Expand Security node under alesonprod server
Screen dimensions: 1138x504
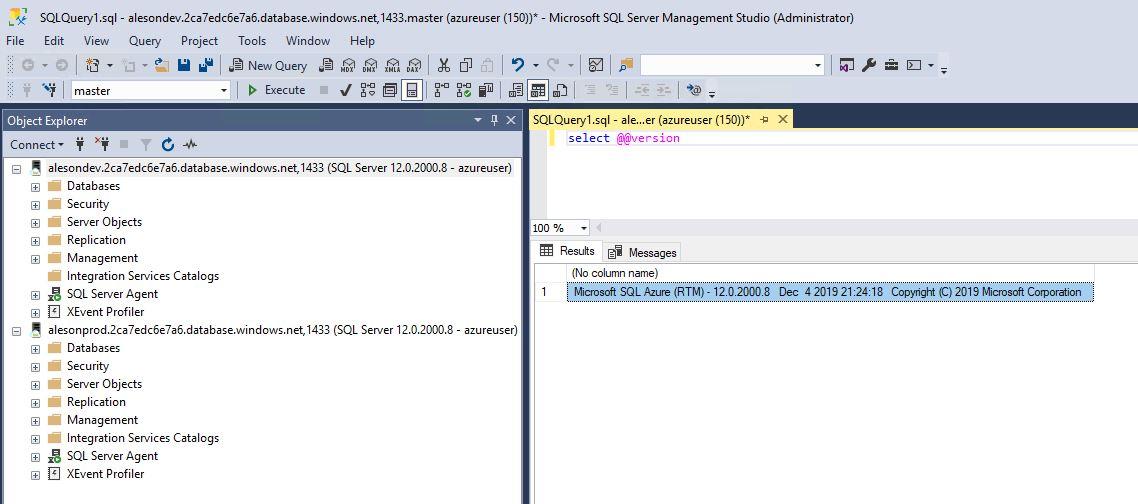point(35,367)
